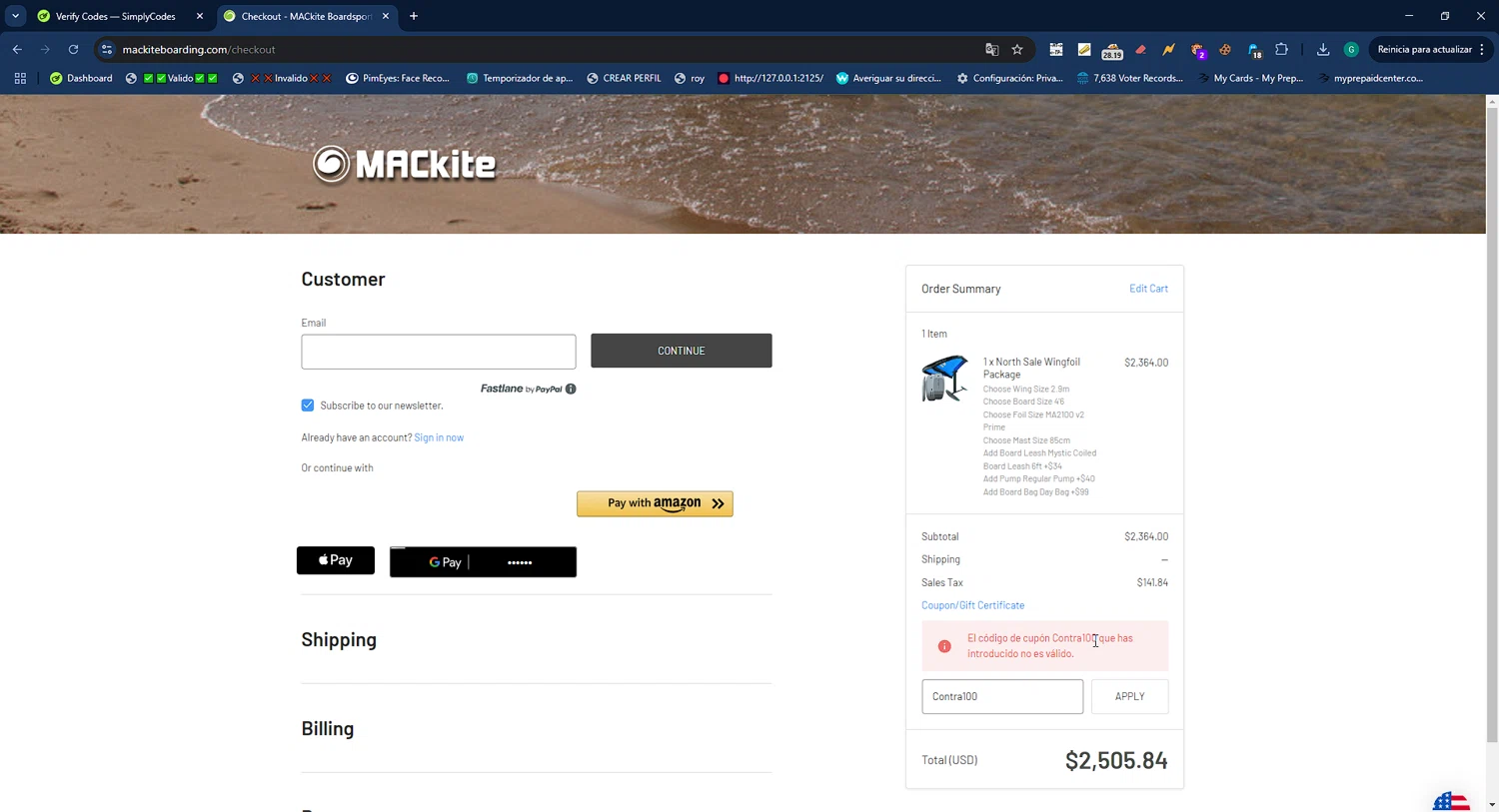The height and width of the screenshot is (812, 1499).
Task: Open the red eraser extension
Action: click(x=1140, y=49)
